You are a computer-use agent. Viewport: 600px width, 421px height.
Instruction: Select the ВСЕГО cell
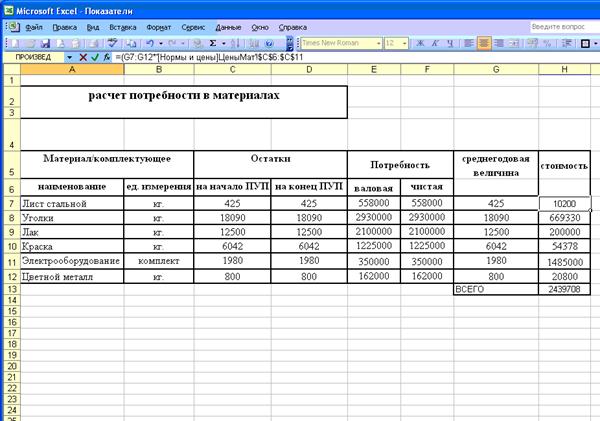pyautogui.click(x=496, y=289)
